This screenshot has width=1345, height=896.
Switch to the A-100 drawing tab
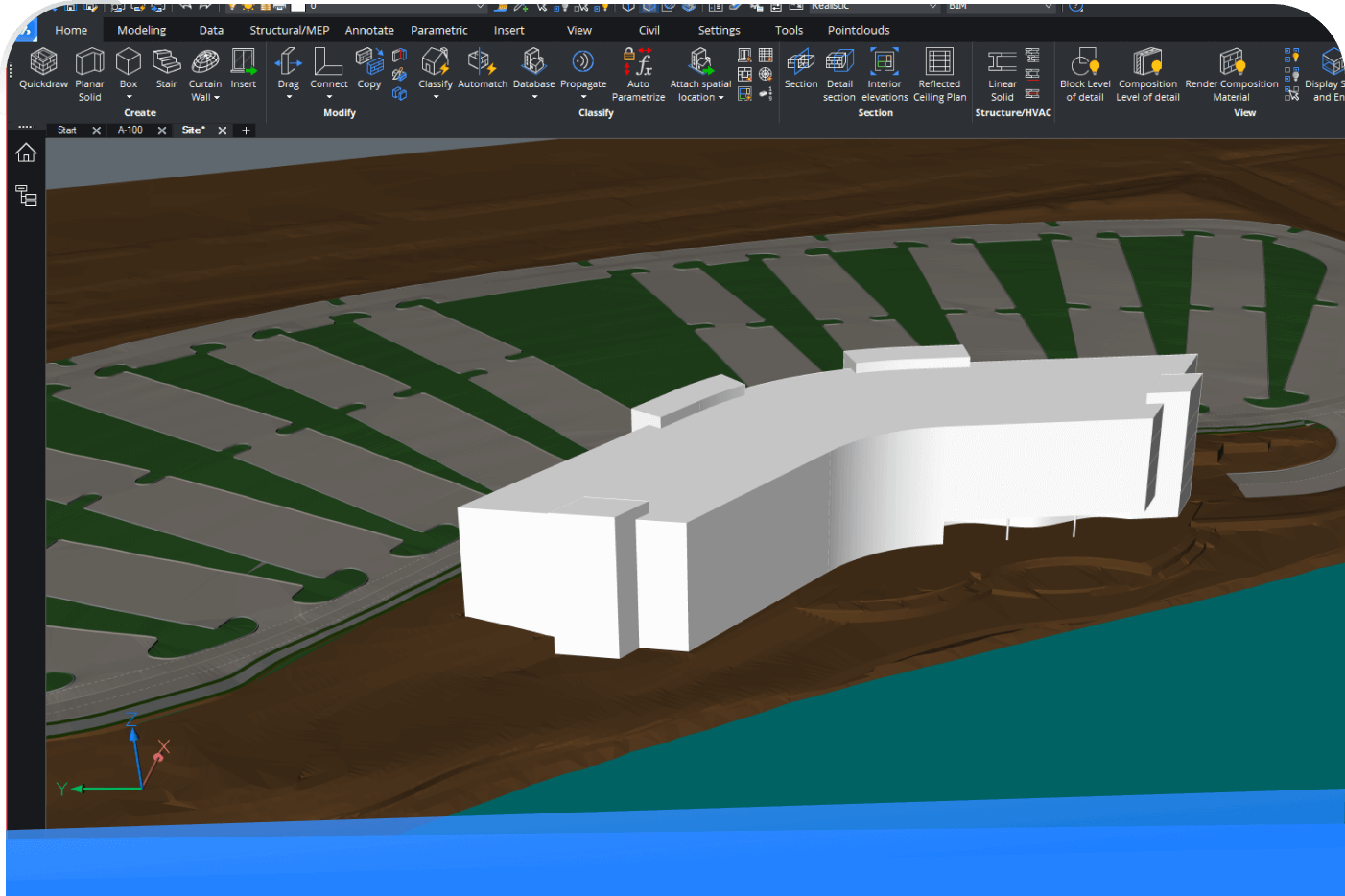pos(130,130)
